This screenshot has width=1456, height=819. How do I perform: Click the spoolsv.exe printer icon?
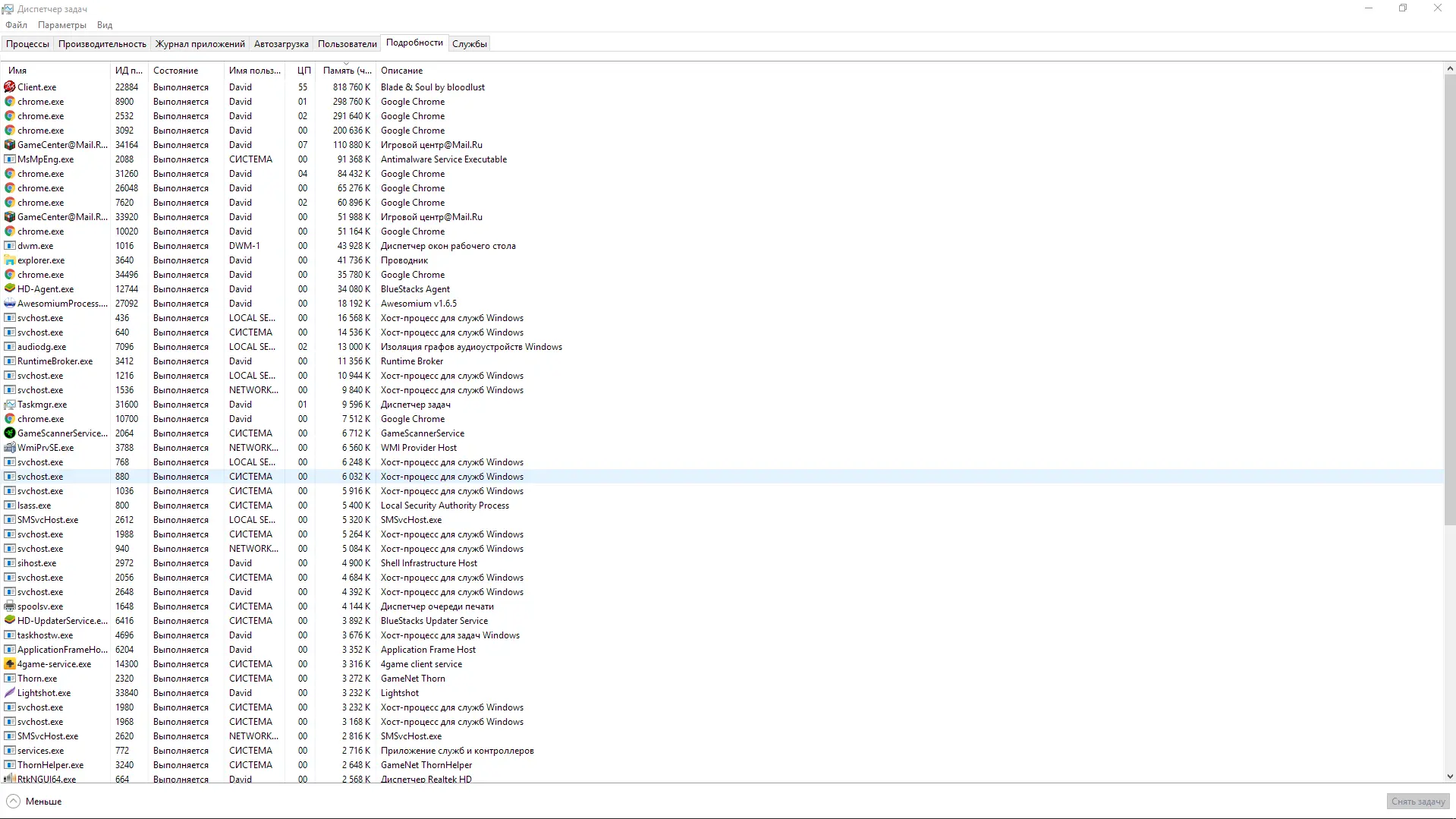10,606
